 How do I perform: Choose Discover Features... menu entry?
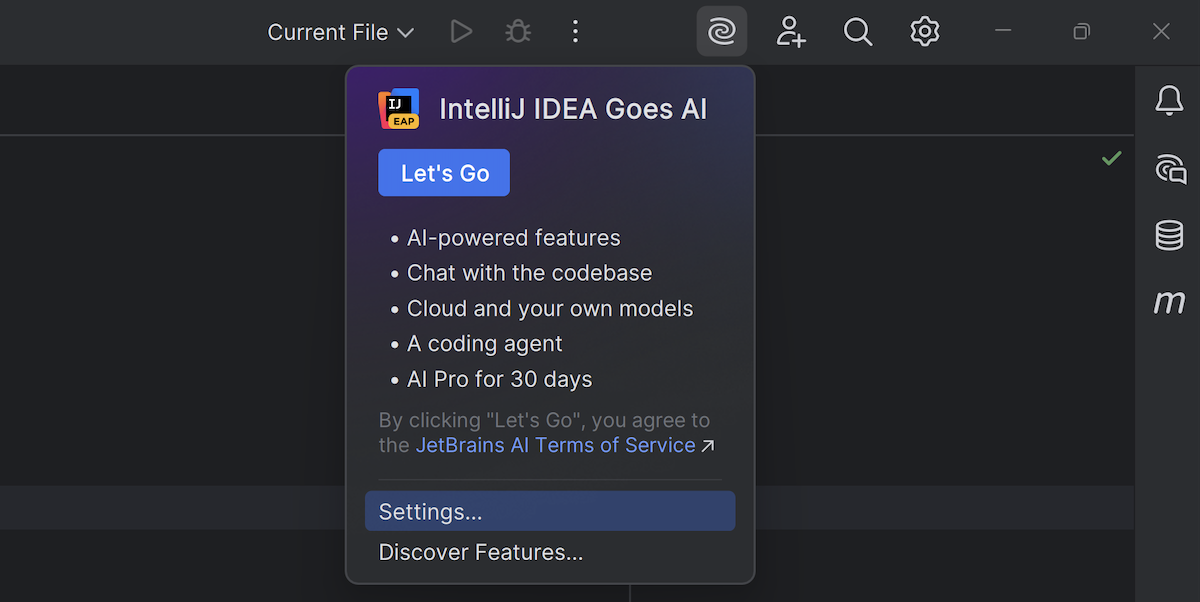click(480, 552)
